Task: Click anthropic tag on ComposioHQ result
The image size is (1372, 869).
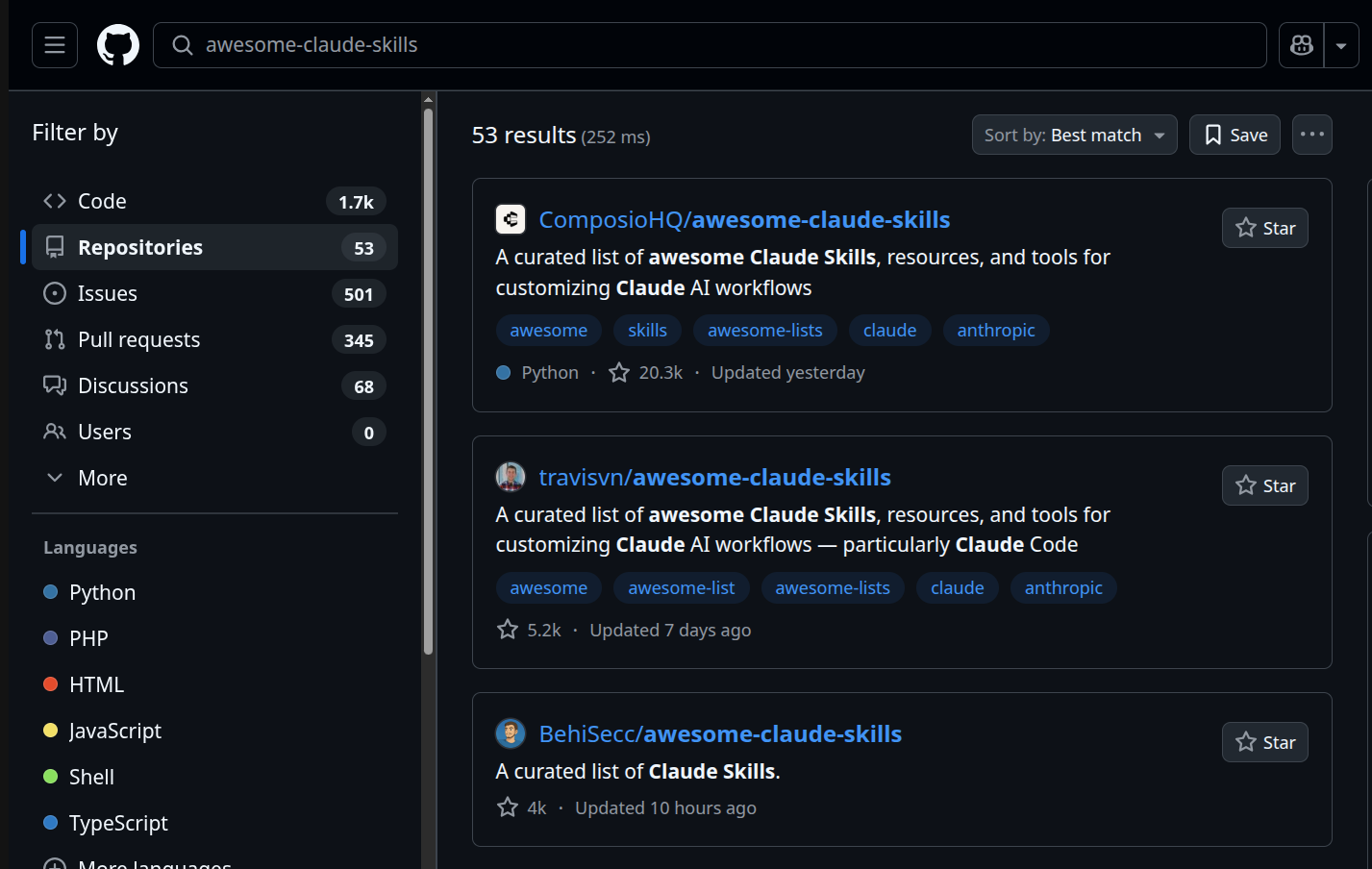Action: (996, 331)
